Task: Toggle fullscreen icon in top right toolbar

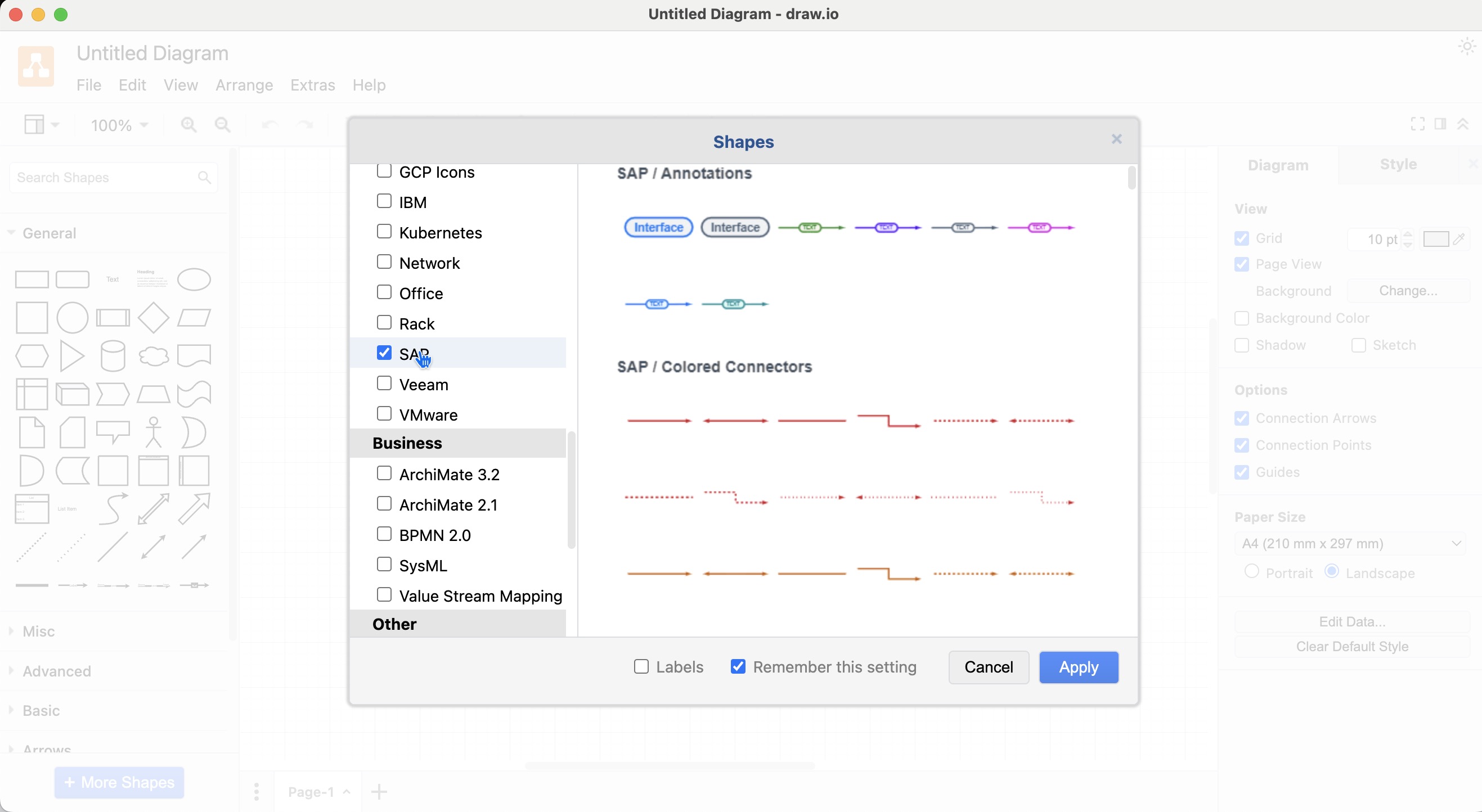Action: [1417, 124]
